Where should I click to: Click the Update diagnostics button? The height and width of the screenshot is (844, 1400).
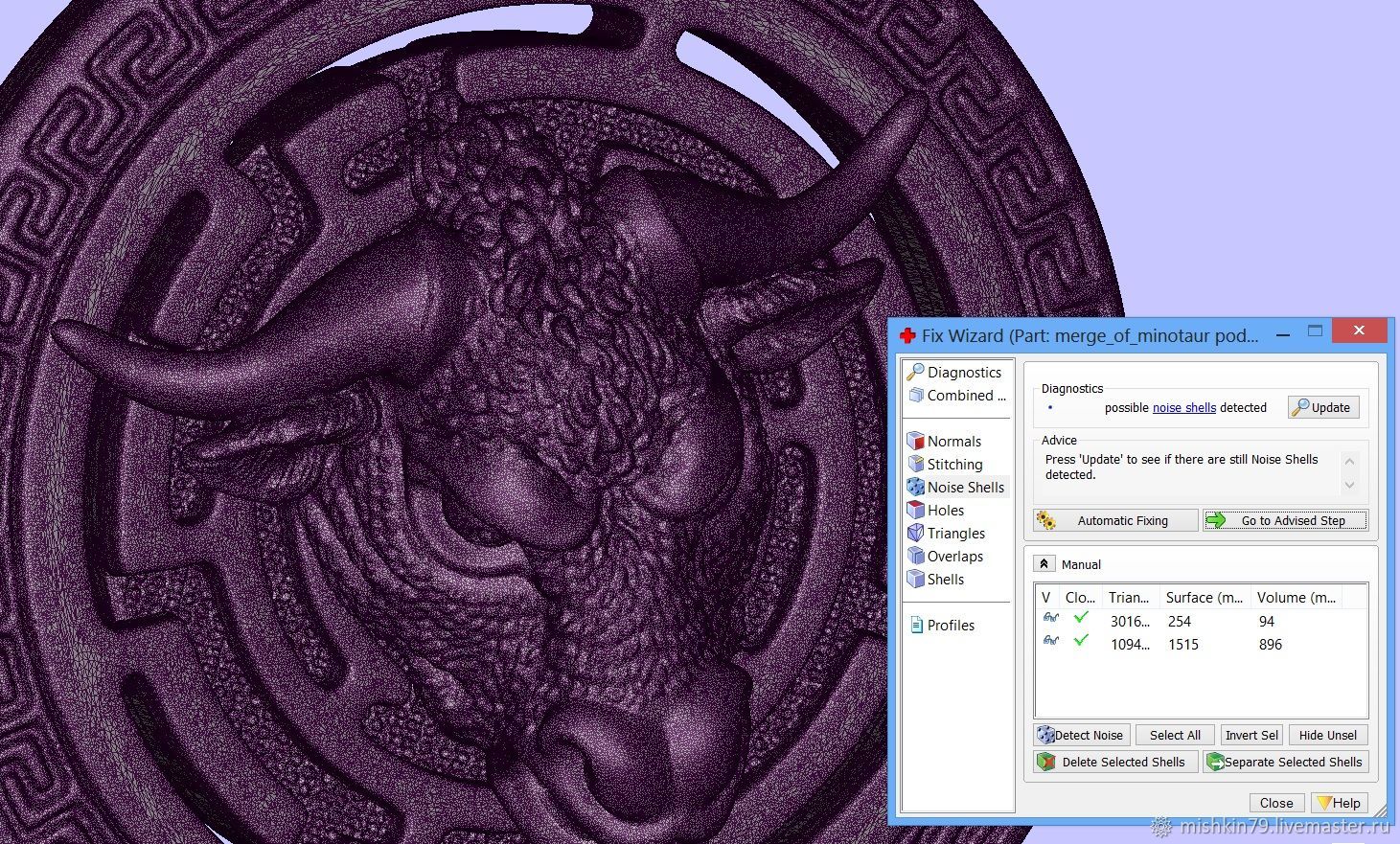click(1322, 407)
